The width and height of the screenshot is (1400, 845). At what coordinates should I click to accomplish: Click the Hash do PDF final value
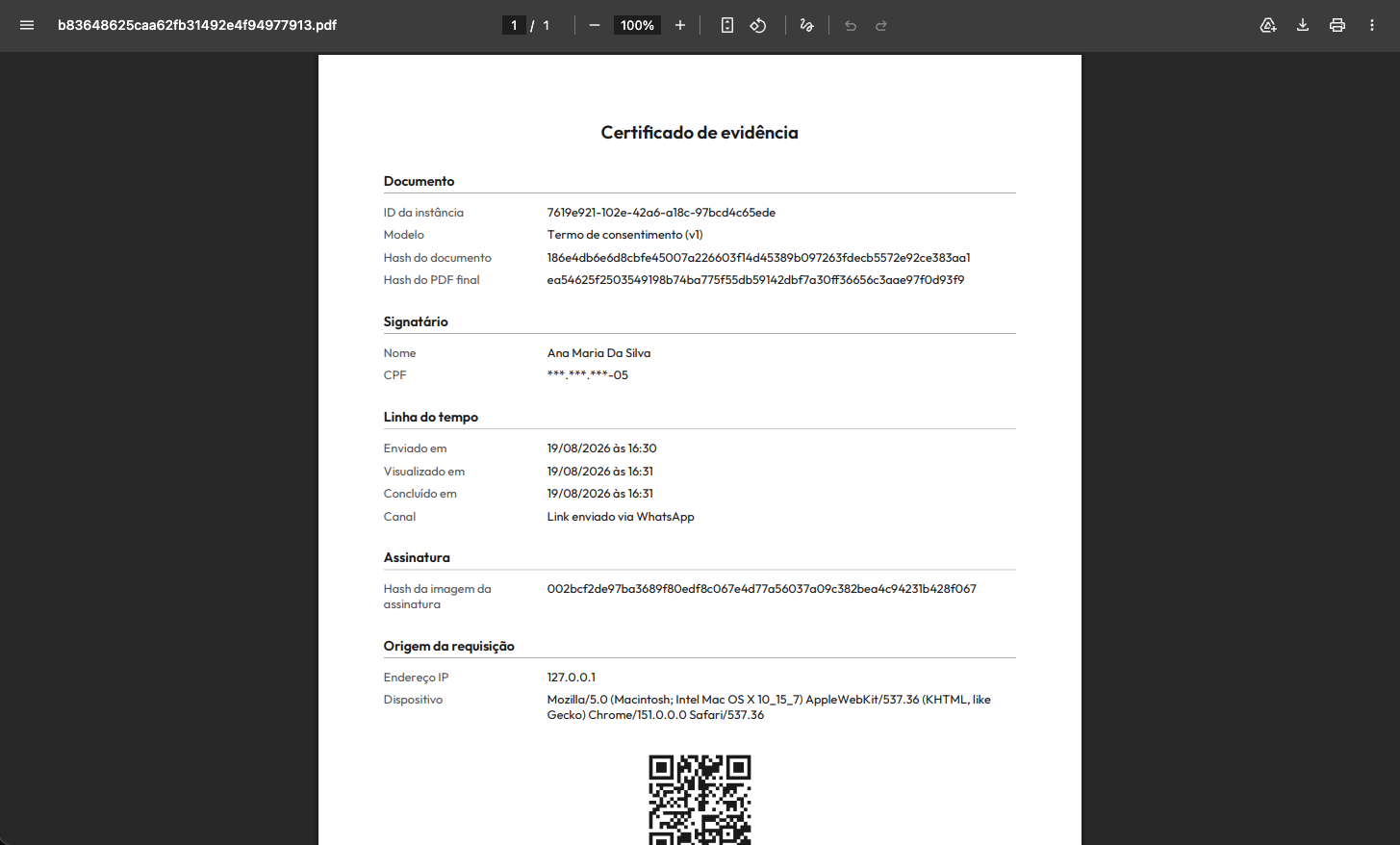755,280
